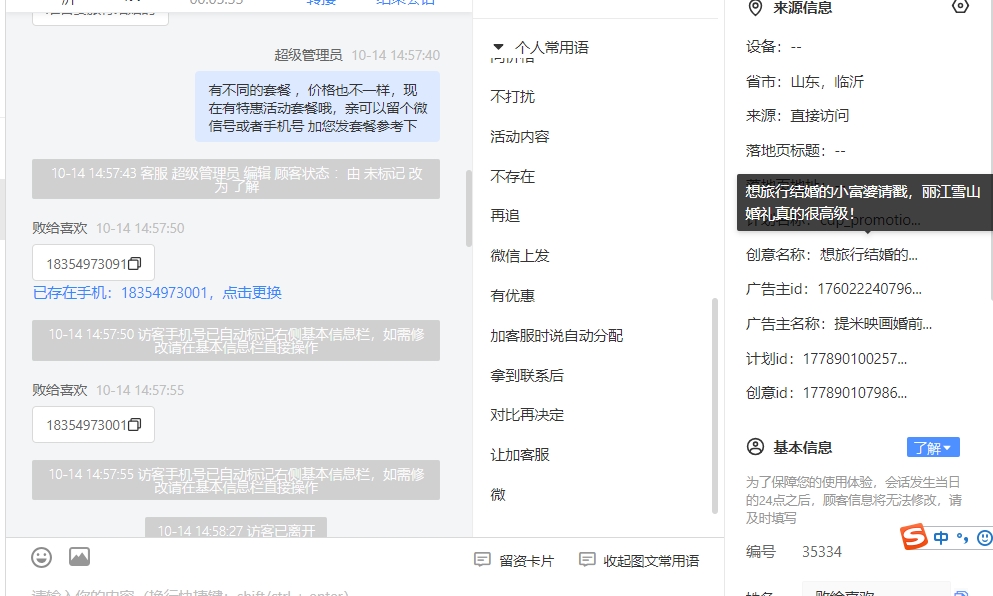This screenshot has width=993, height=596.
Task: Open the 留资卡片 button
Action: [x=514, y=561]
